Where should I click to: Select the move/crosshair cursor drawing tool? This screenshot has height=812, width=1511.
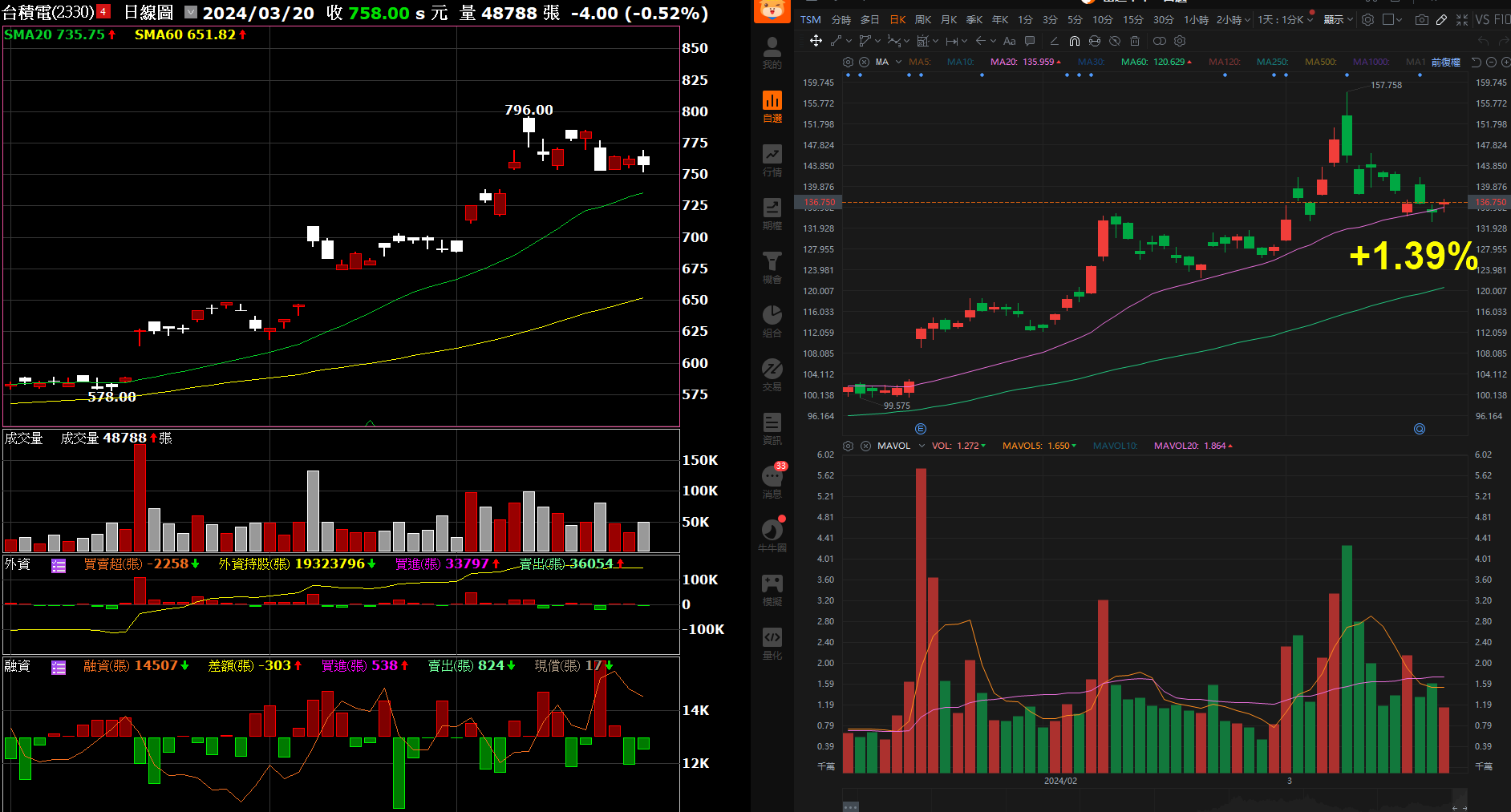[816, 41]
